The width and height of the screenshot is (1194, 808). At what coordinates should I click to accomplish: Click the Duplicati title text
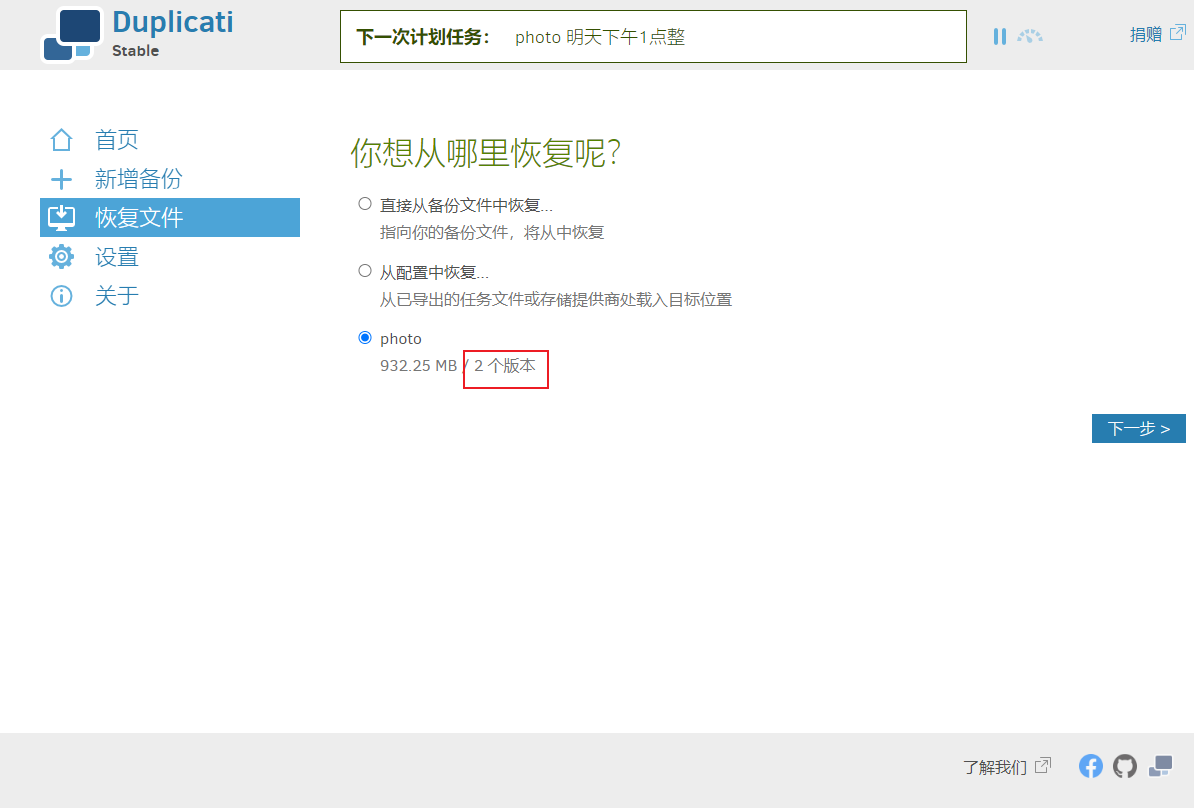coord(173,22)
